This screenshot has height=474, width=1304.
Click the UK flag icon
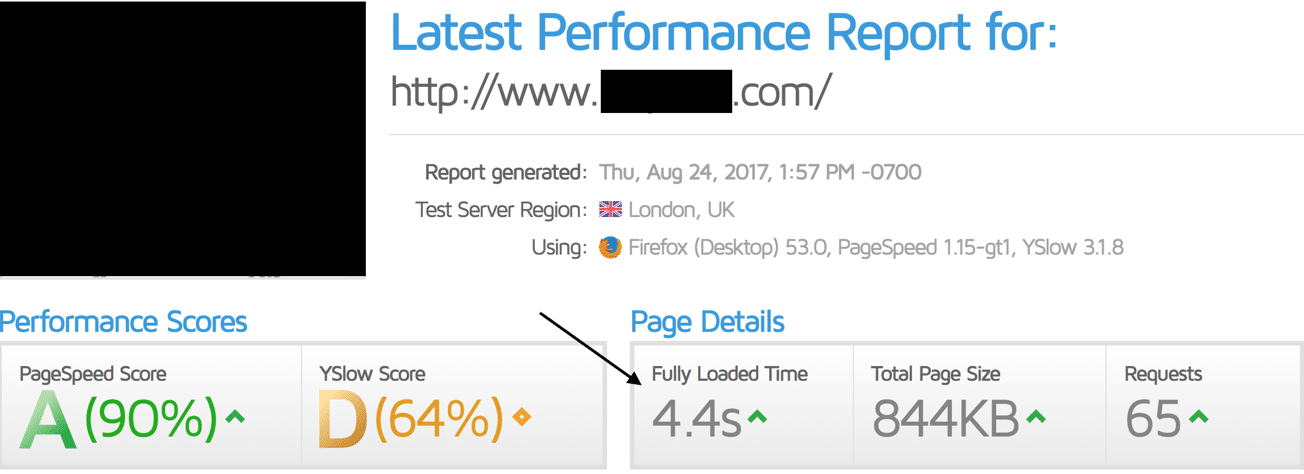[x=610, y=210]
